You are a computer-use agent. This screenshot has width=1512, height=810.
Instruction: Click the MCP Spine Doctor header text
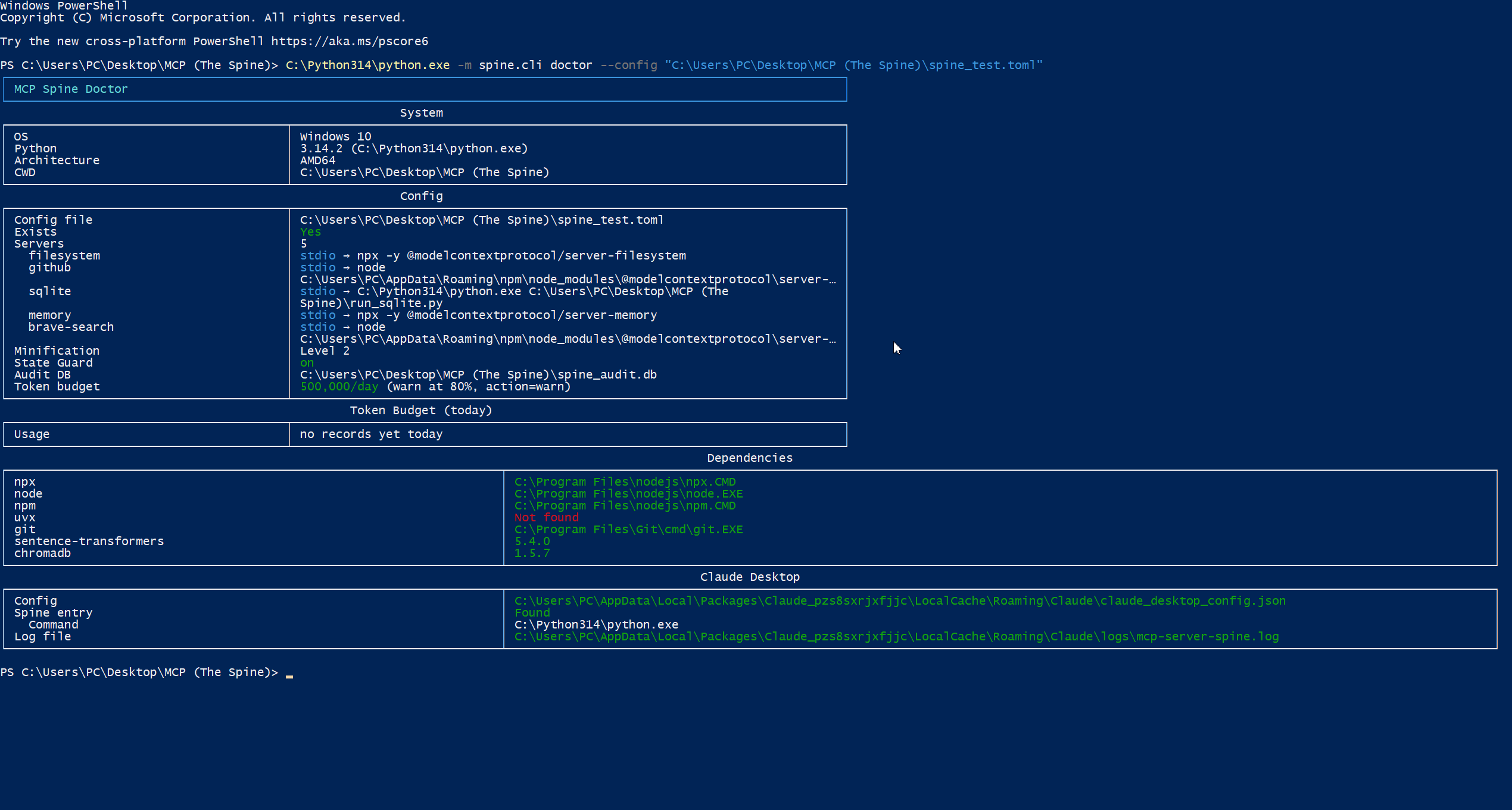71,89
